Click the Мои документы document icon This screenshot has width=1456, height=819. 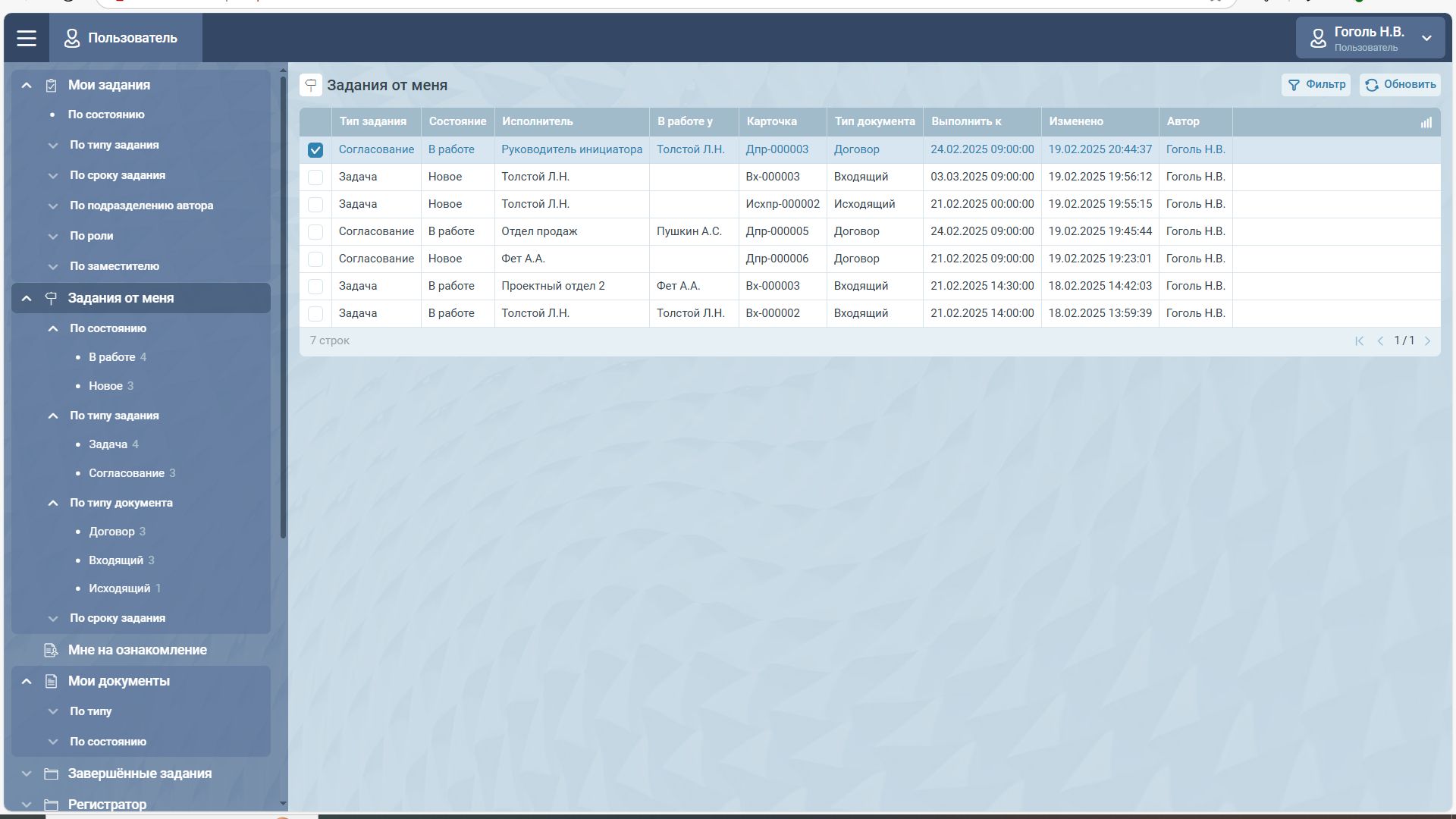coord(51,681)
